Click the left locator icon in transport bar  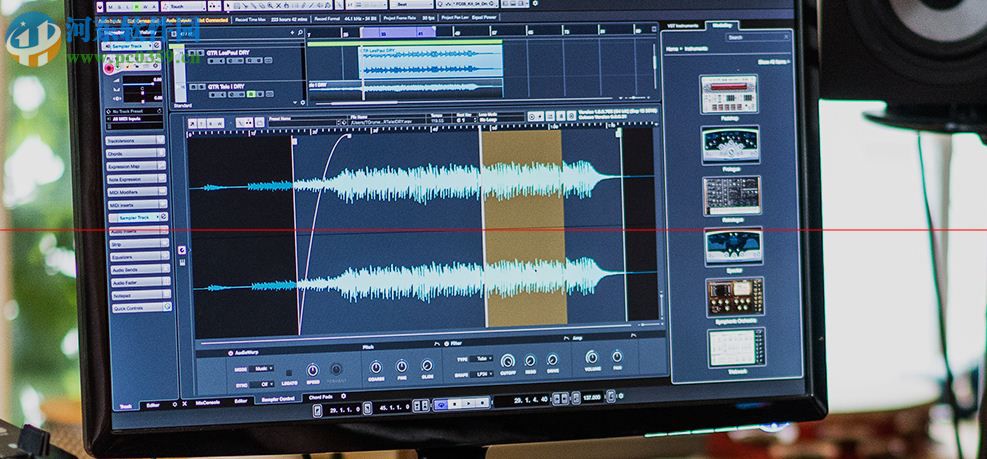[x=317, y=410]
